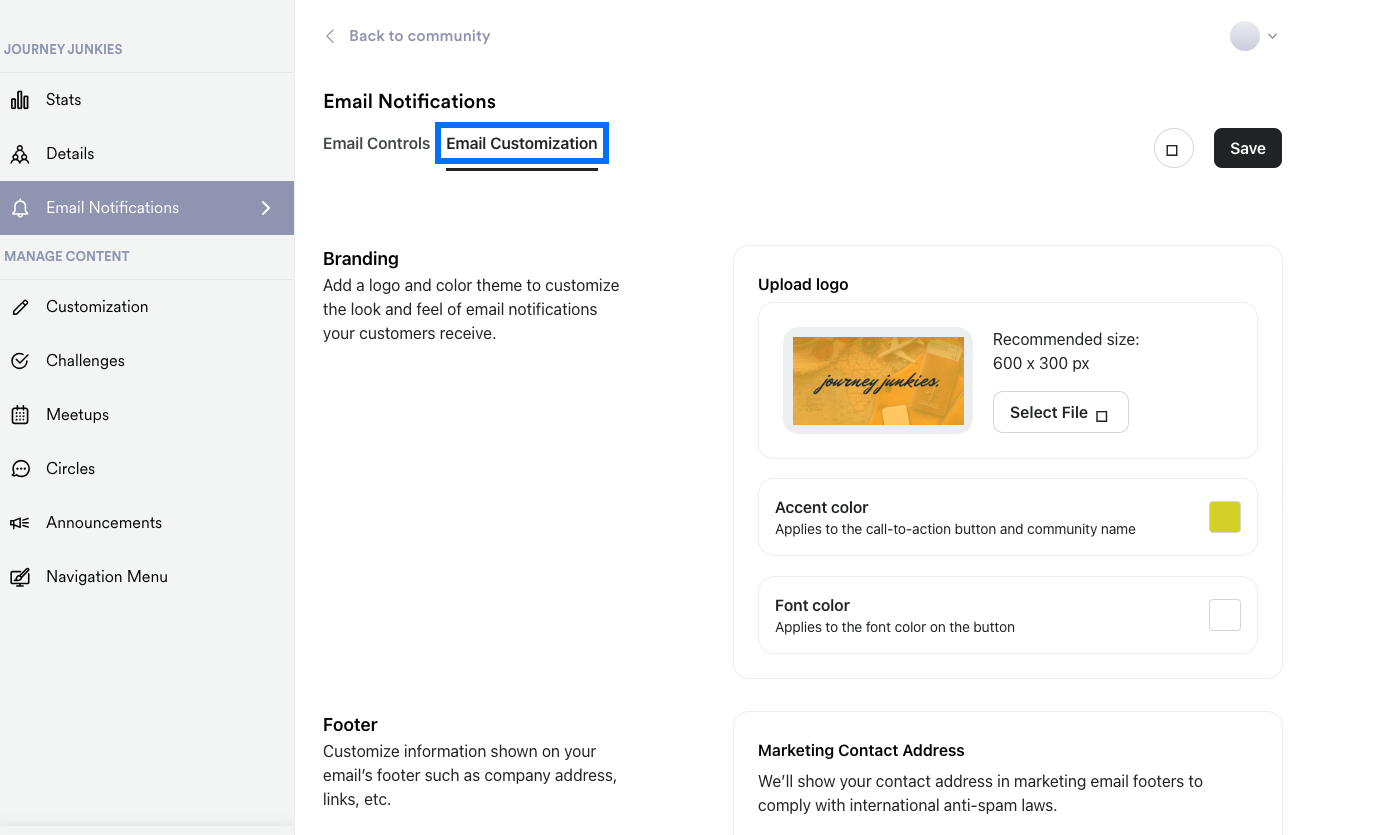Click the Select File button
The image size is (1375, 835).
1060,412
